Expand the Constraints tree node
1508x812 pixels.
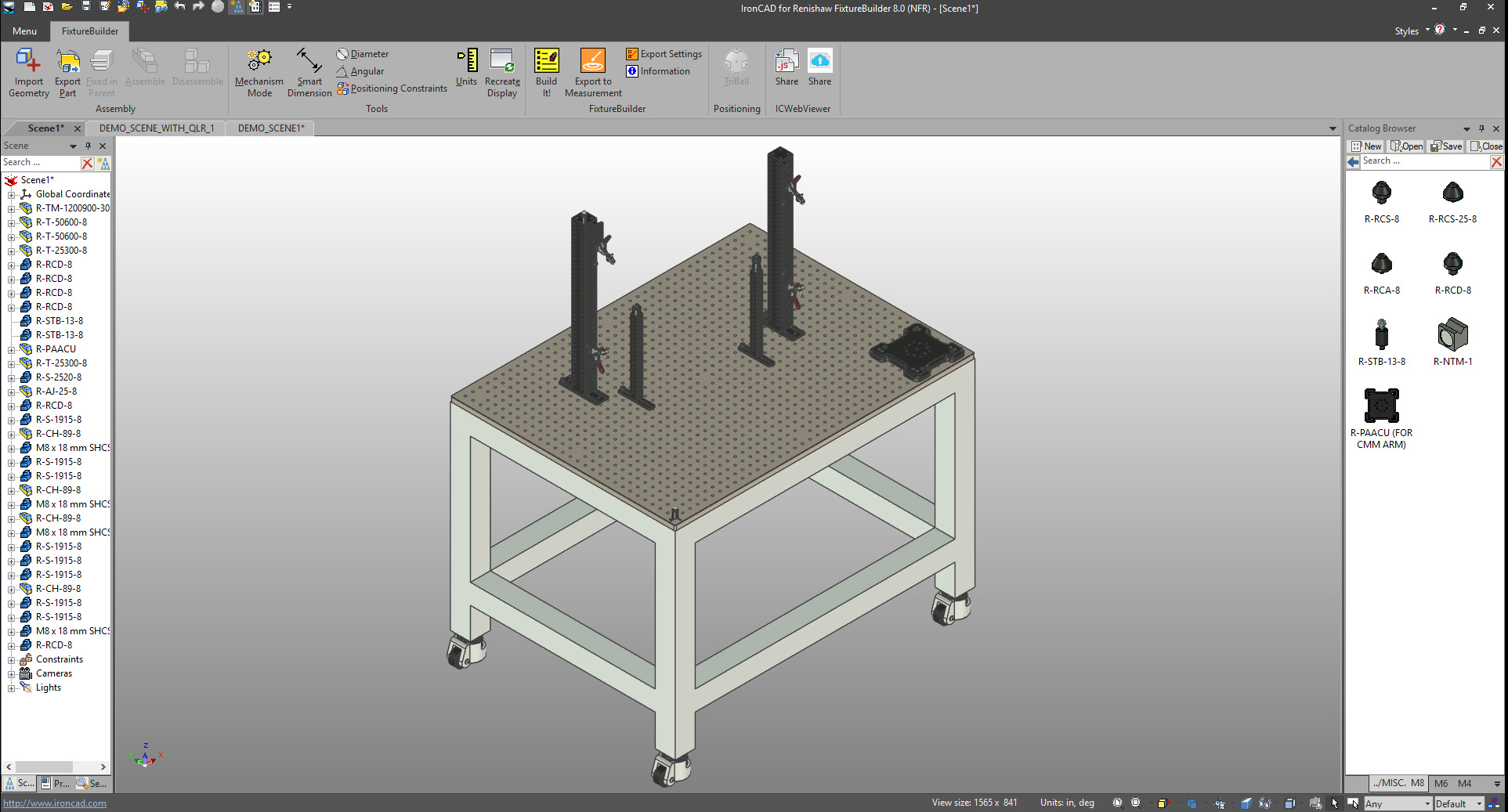point(11,660)
